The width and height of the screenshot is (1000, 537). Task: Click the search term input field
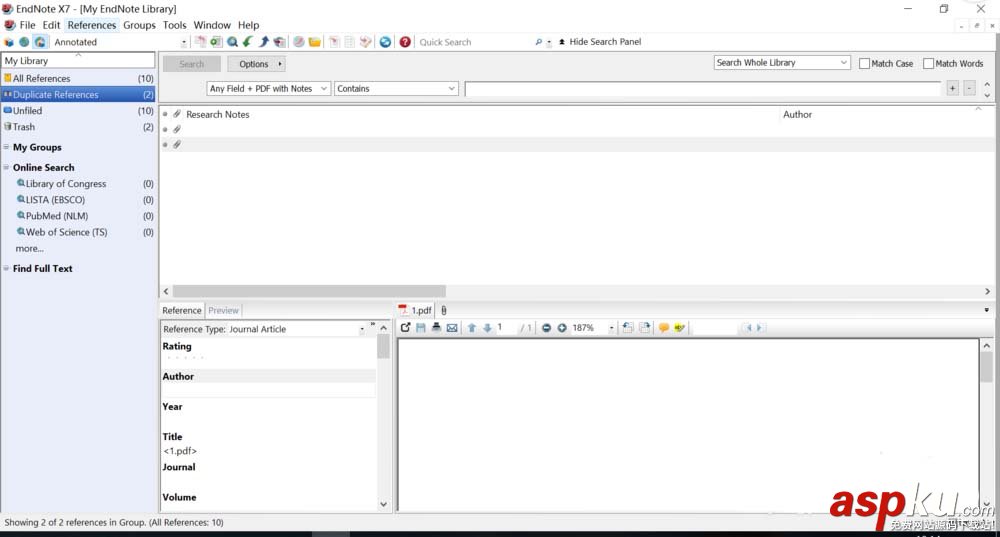pos(703,89)
